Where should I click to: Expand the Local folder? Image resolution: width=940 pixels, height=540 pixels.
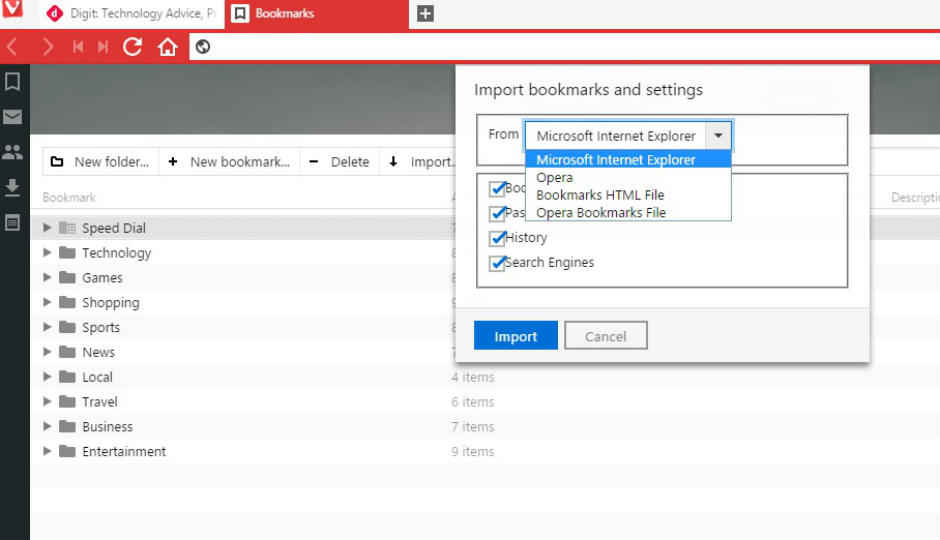[x=47, y=377]
